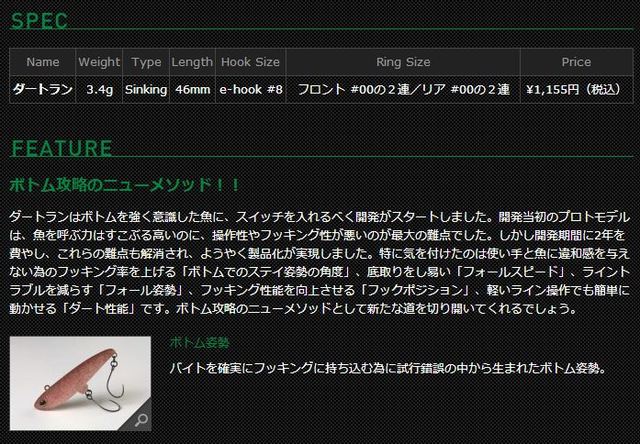
Task: Select the Hook Size column header
Action: tap(251, 62)
